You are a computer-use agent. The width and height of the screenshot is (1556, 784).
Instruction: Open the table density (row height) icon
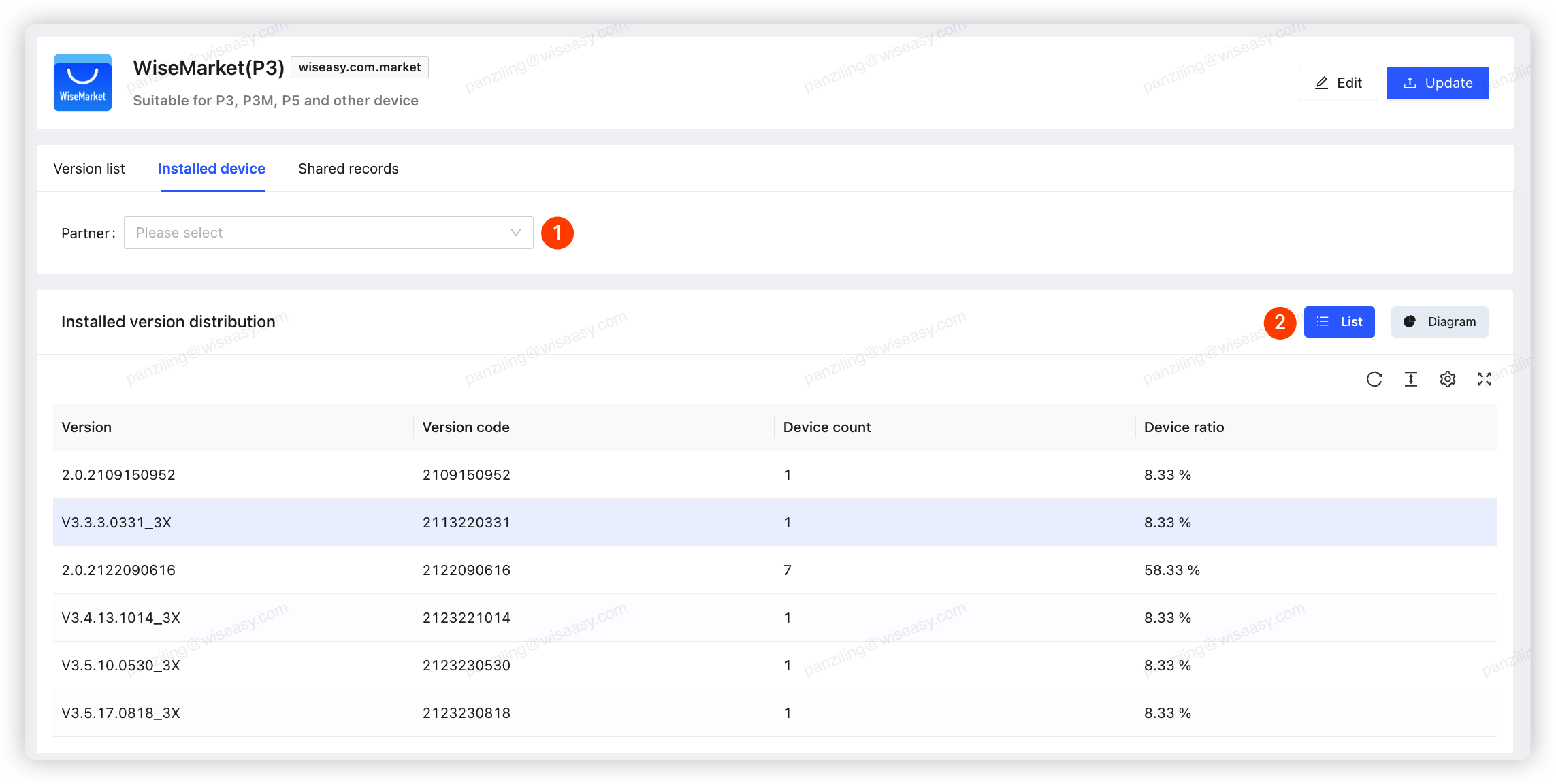pyautogui.click(x=1410, y=379)
